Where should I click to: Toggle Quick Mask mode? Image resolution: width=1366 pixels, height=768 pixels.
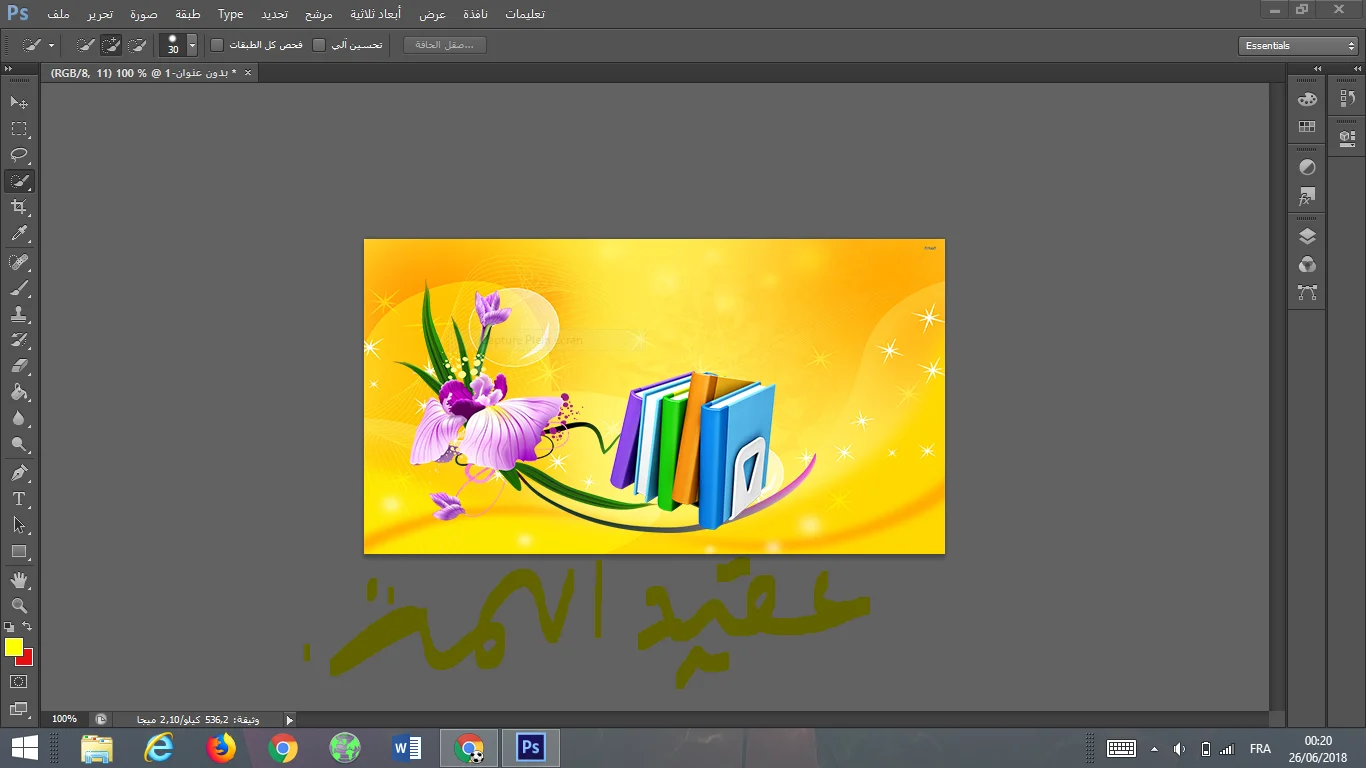tap(19, 682)
